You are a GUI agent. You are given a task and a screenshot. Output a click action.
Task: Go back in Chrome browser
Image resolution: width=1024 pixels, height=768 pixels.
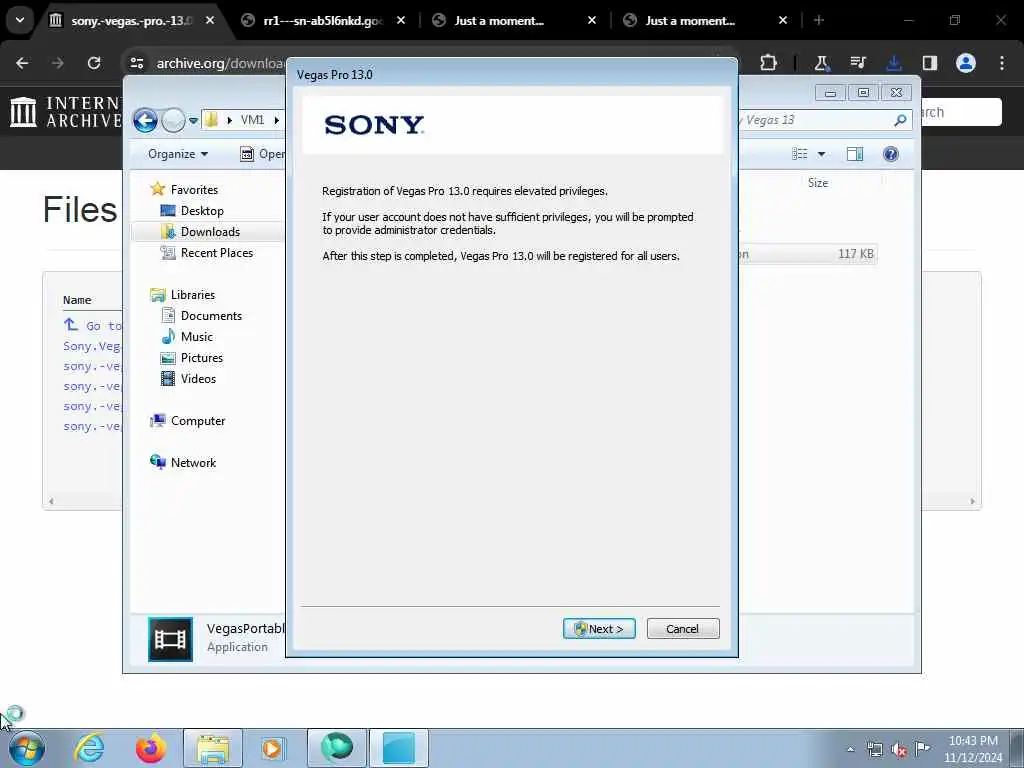click(x=22, y=63)
